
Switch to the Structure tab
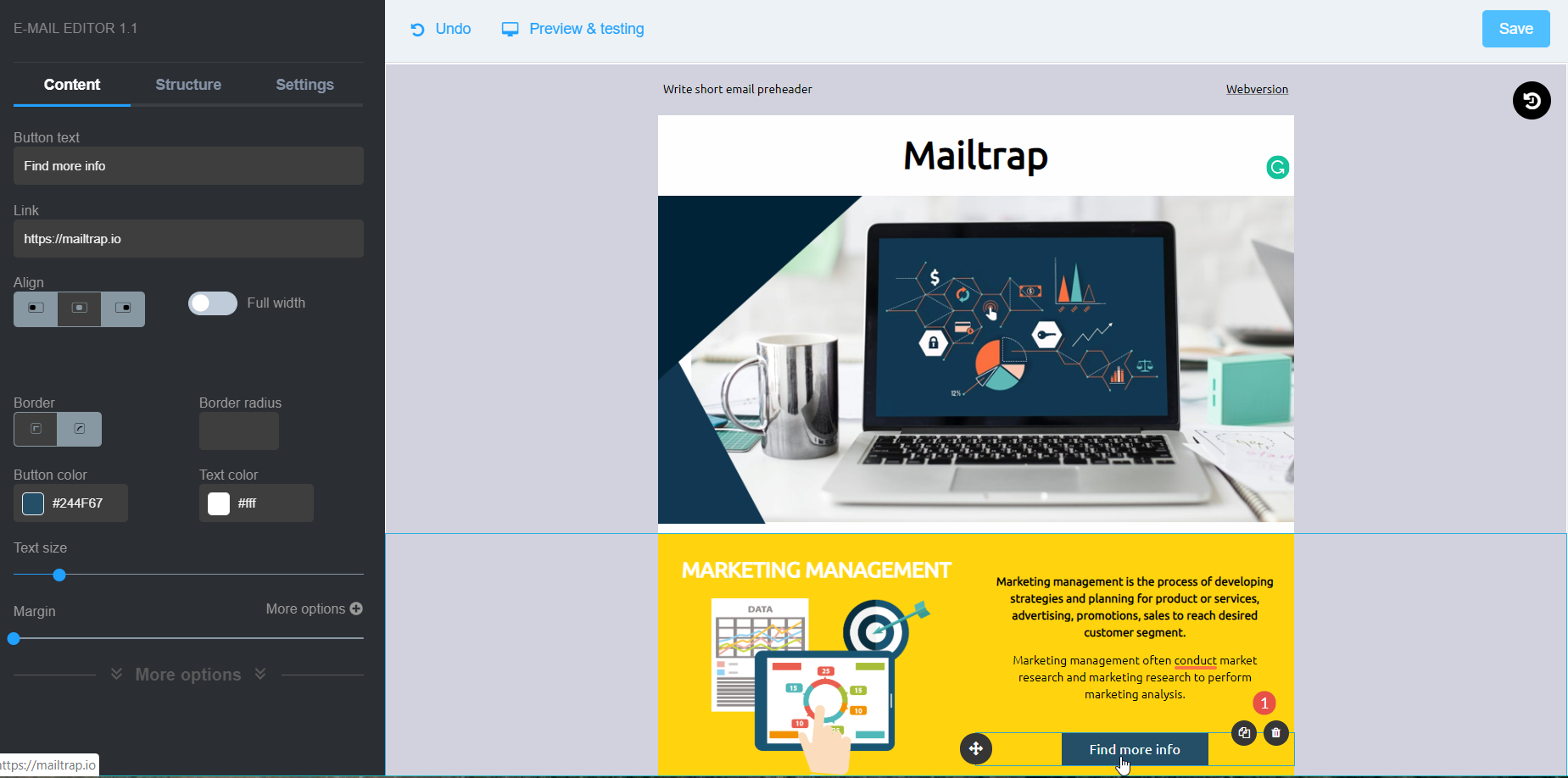coord(188,85)
